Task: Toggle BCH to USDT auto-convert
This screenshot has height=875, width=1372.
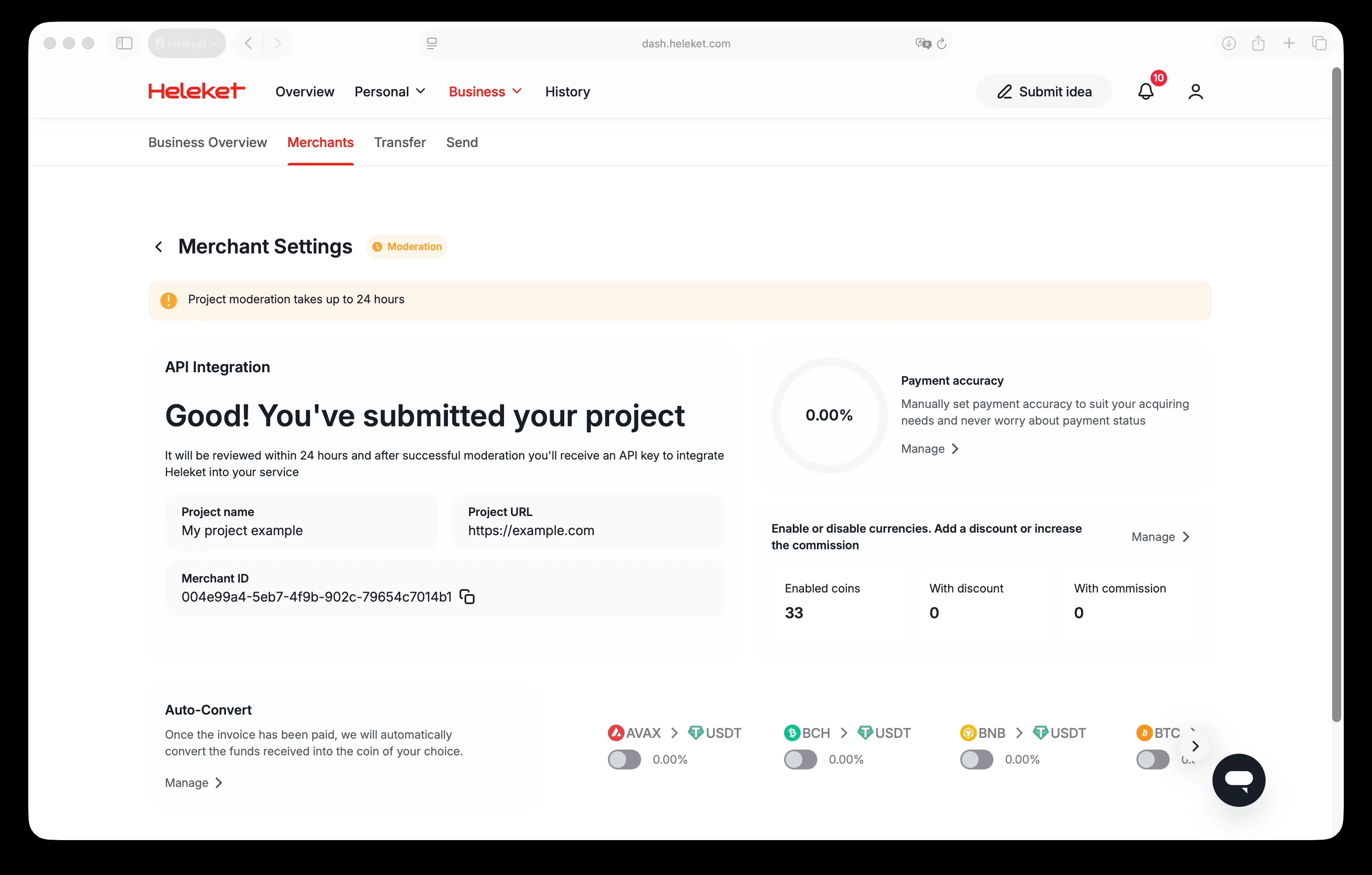Action: pyautogui.click(x=800, y=759)
